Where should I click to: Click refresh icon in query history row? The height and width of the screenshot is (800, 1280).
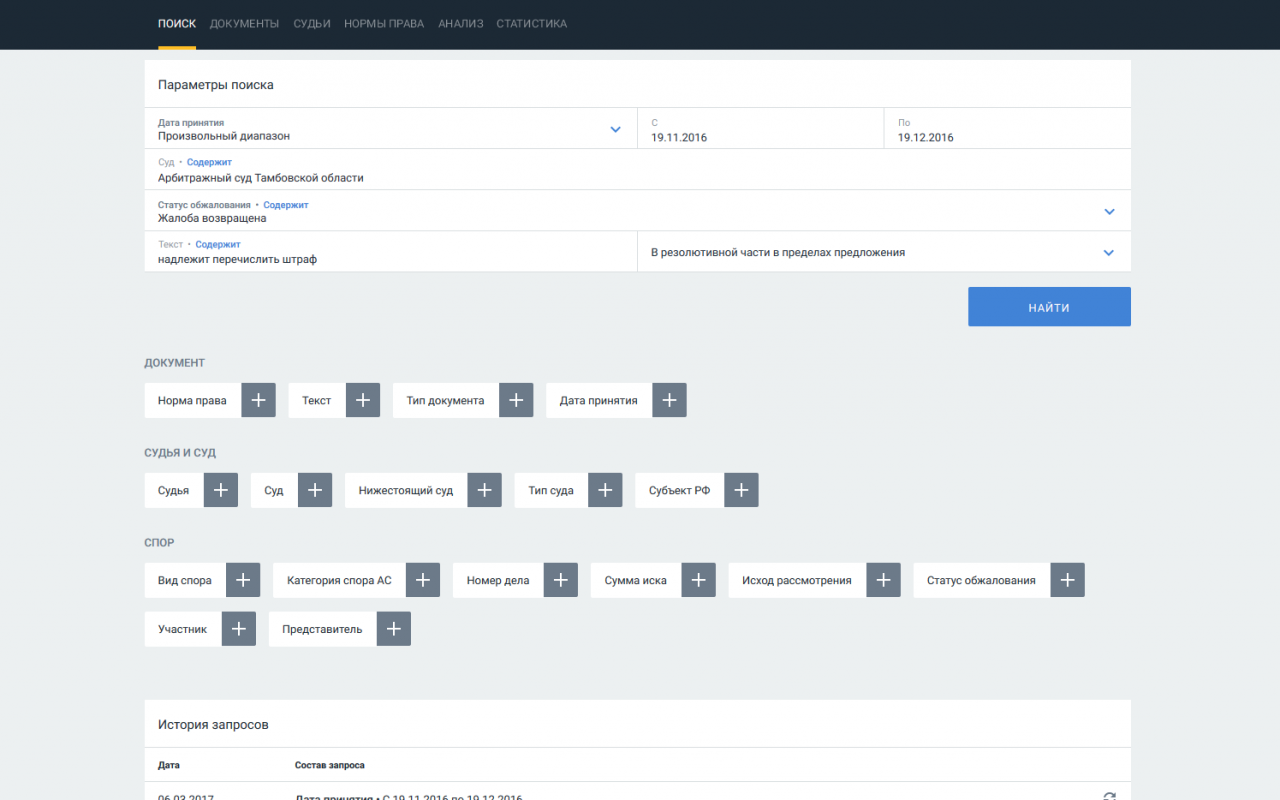(x=1109, y=796)
